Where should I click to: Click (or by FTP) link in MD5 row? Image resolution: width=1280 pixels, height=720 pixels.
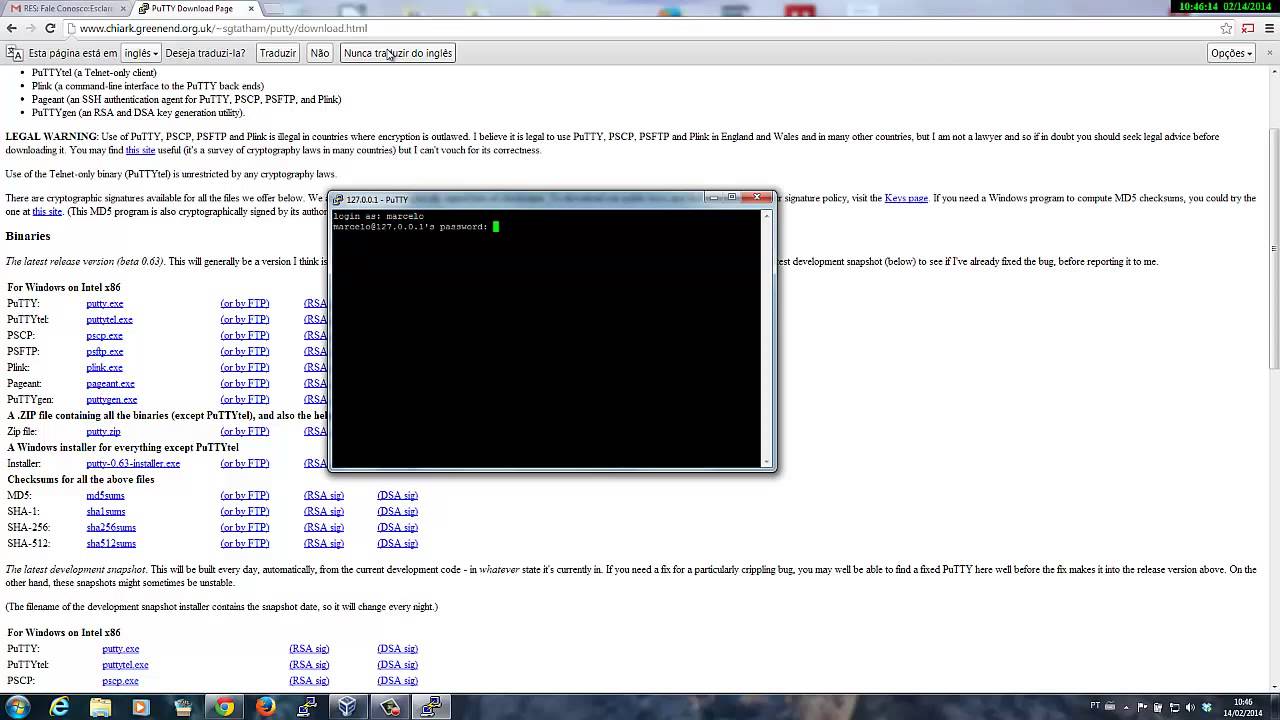245,495
